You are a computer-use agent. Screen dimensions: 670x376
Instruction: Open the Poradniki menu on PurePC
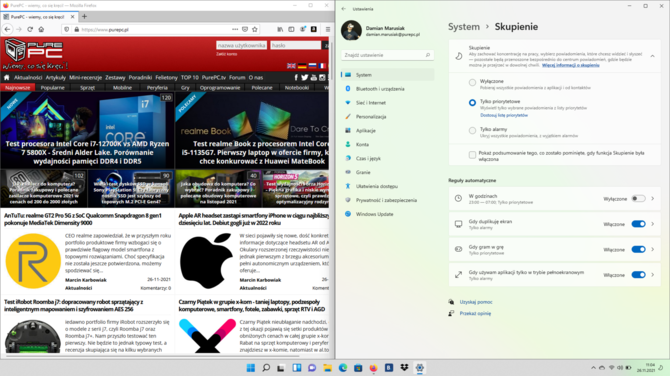pos(140,77)
